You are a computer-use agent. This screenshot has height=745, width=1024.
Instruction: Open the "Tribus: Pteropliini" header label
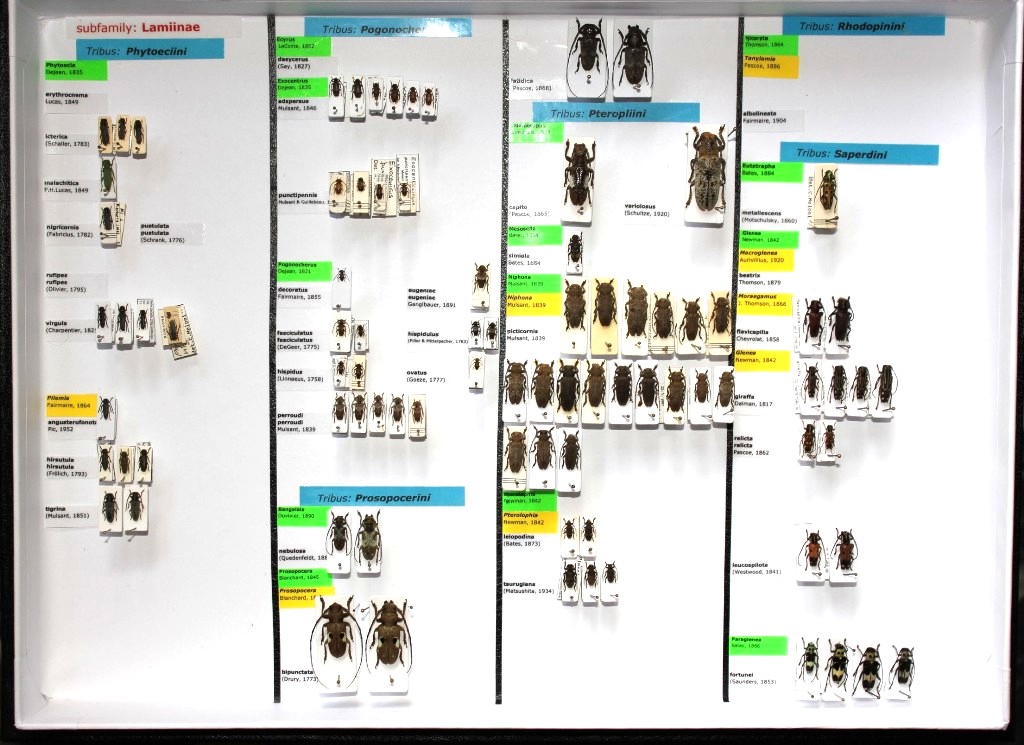(616, 112)
